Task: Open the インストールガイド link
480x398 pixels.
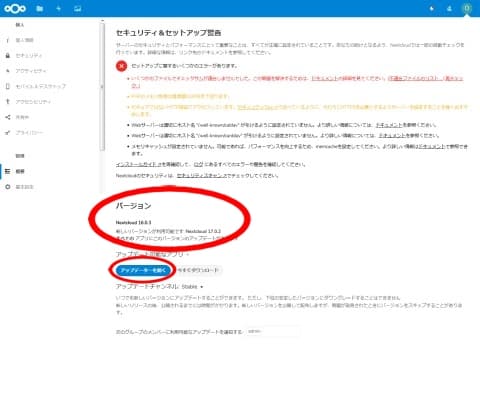Action: (139, 164)
